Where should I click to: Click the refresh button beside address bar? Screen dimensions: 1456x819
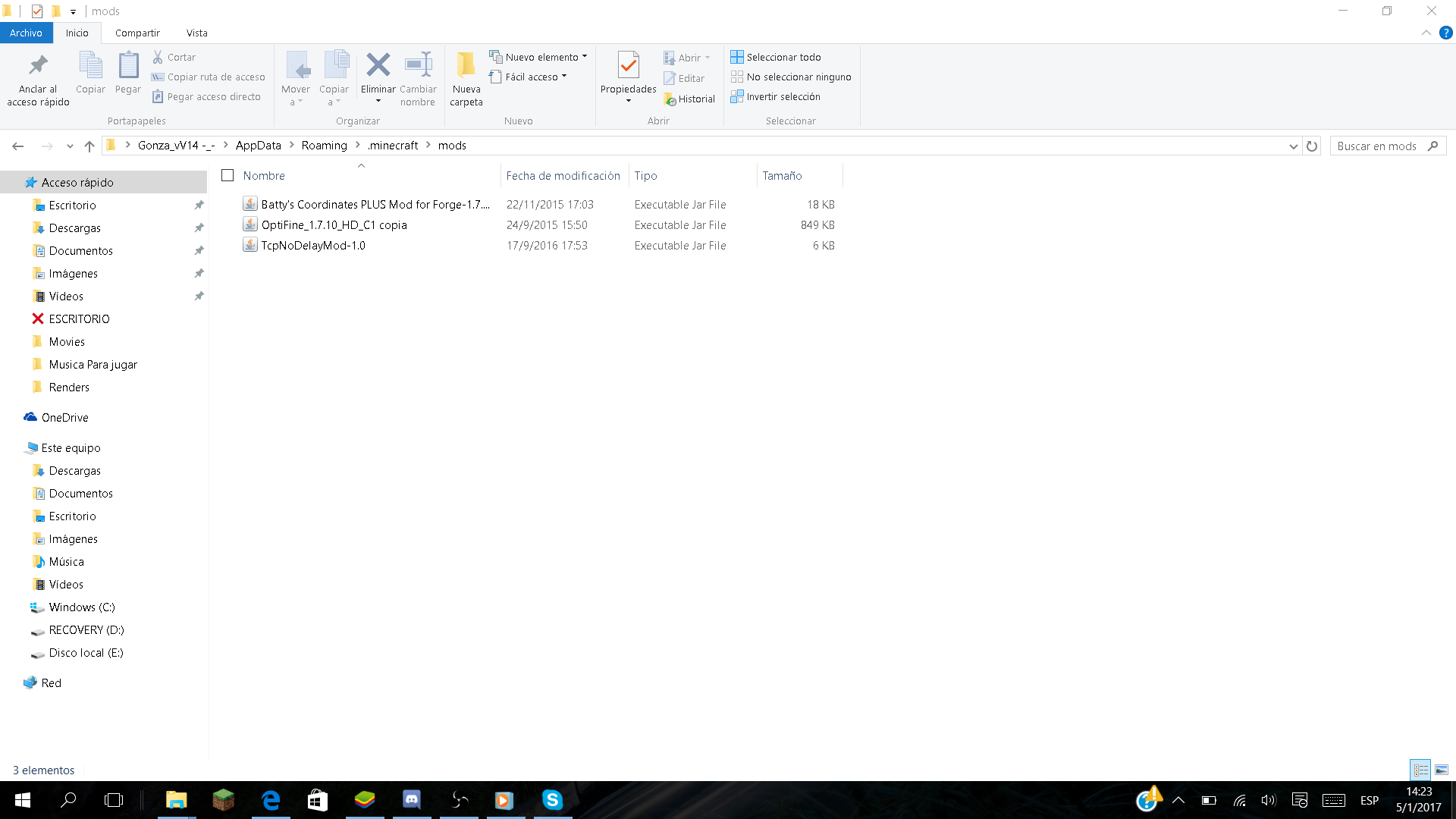coord(1312,146)
